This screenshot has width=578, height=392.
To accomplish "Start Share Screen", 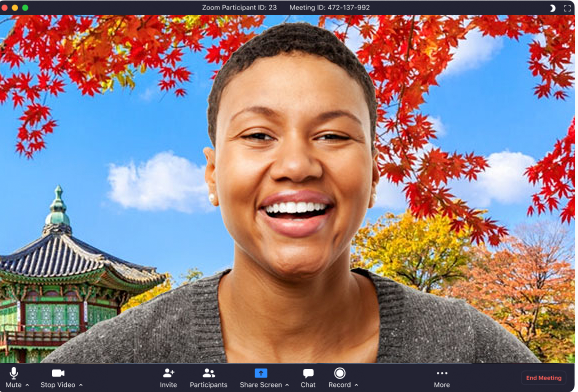I will (261, 378).
